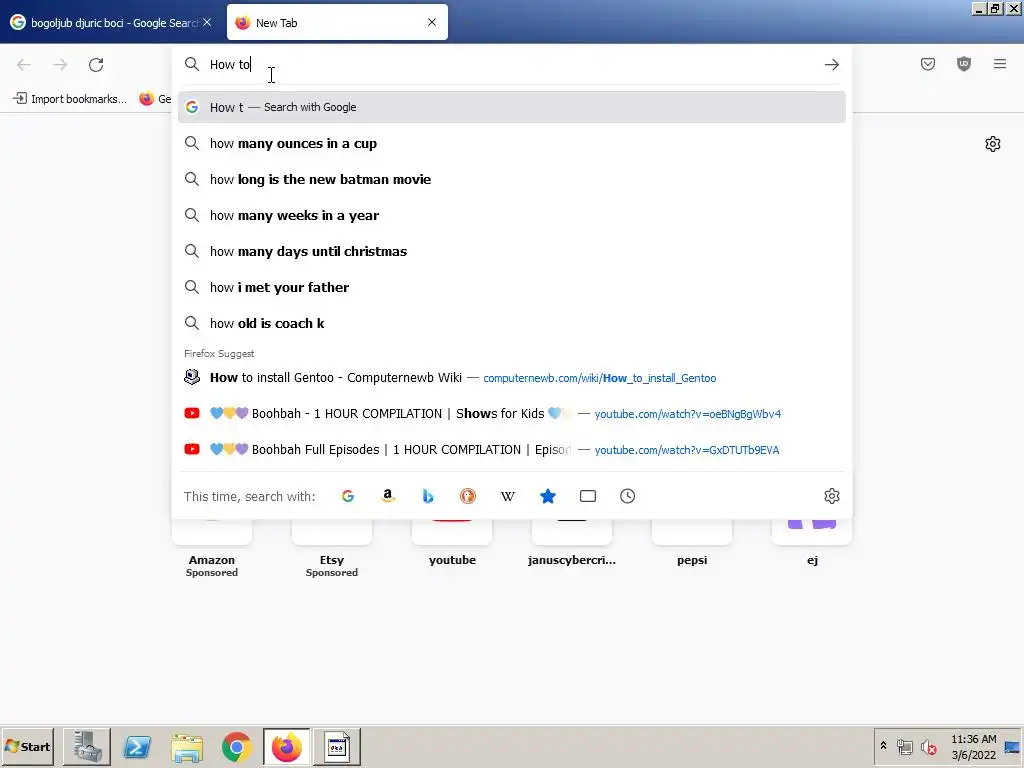Search this time with DuckDuckGo icon
The height and width of the screenshot is (768, 1024).
(x=468, y=496)
